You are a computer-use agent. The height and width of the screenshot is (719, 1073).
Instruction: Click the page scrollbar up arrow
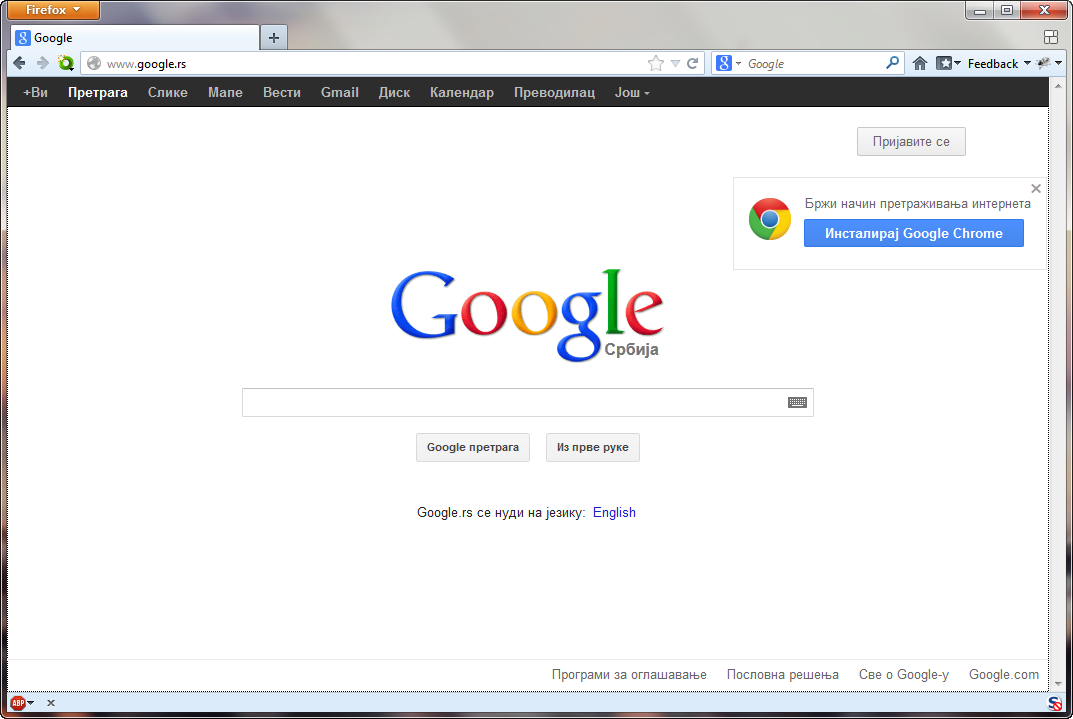click(1058, 86)
